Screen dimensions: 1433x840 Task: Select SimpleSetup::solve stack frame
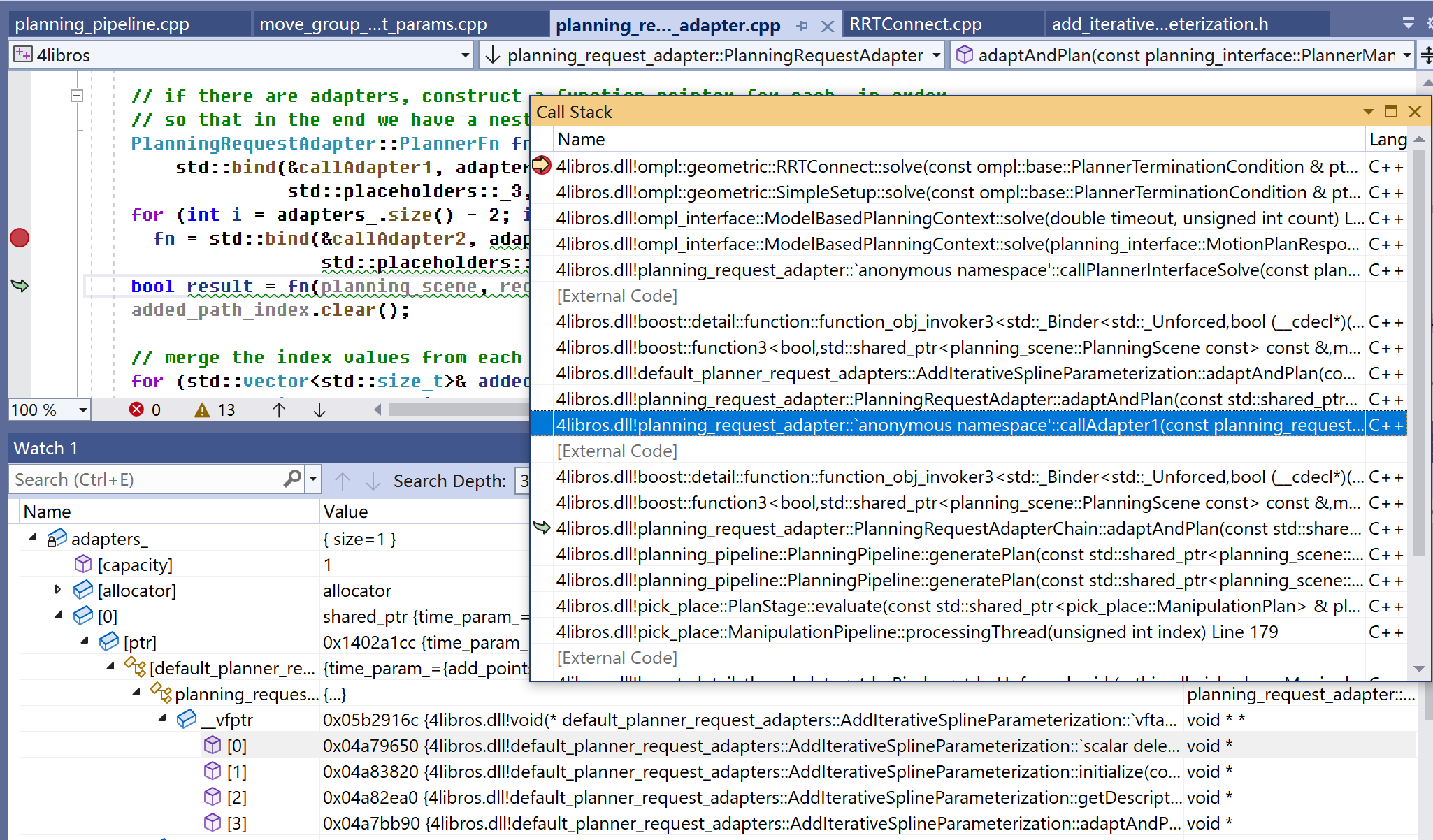coord(969,192)
